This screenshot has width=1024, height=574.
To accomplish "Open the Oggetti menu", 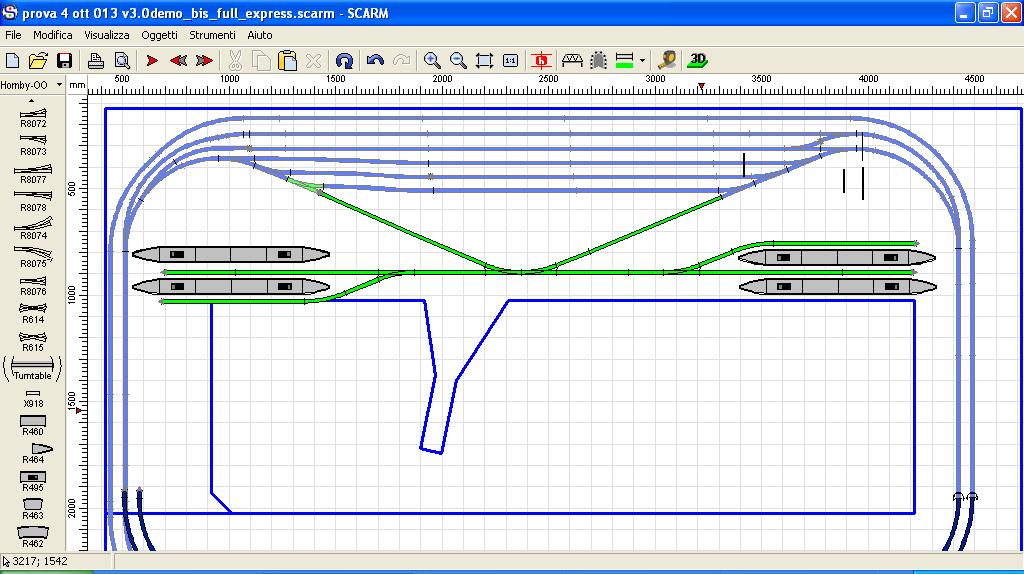I will tap(159, 35).
